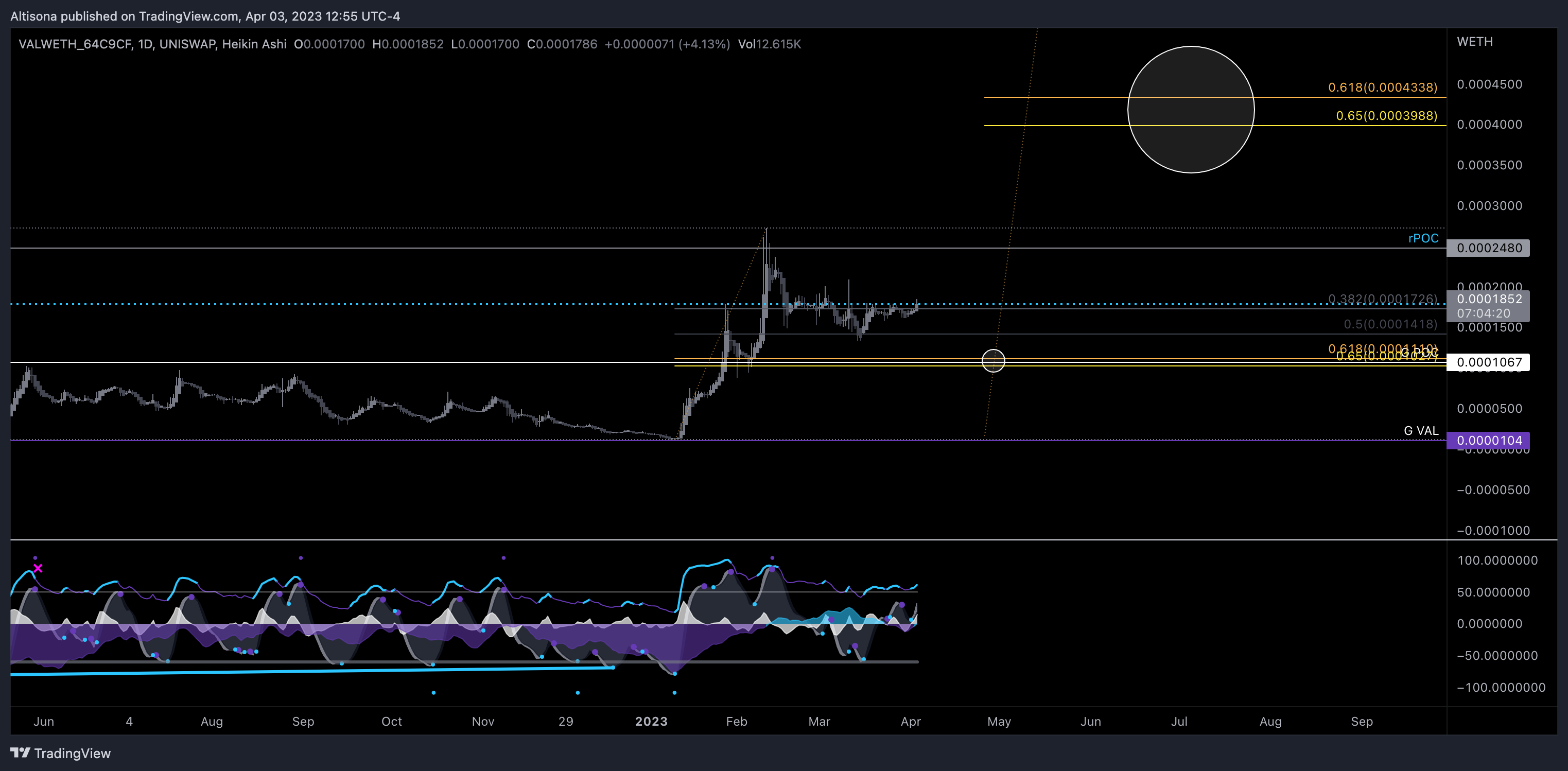Click the +0.0000071 (+4.13%) change value

click(667, 44)
